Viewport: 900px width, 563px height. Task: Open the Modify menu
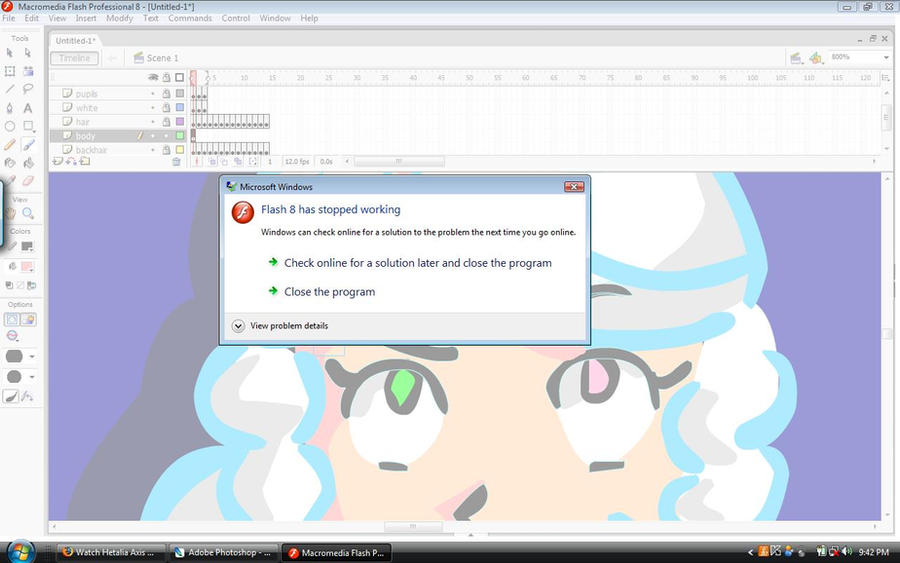pos(119,18)
